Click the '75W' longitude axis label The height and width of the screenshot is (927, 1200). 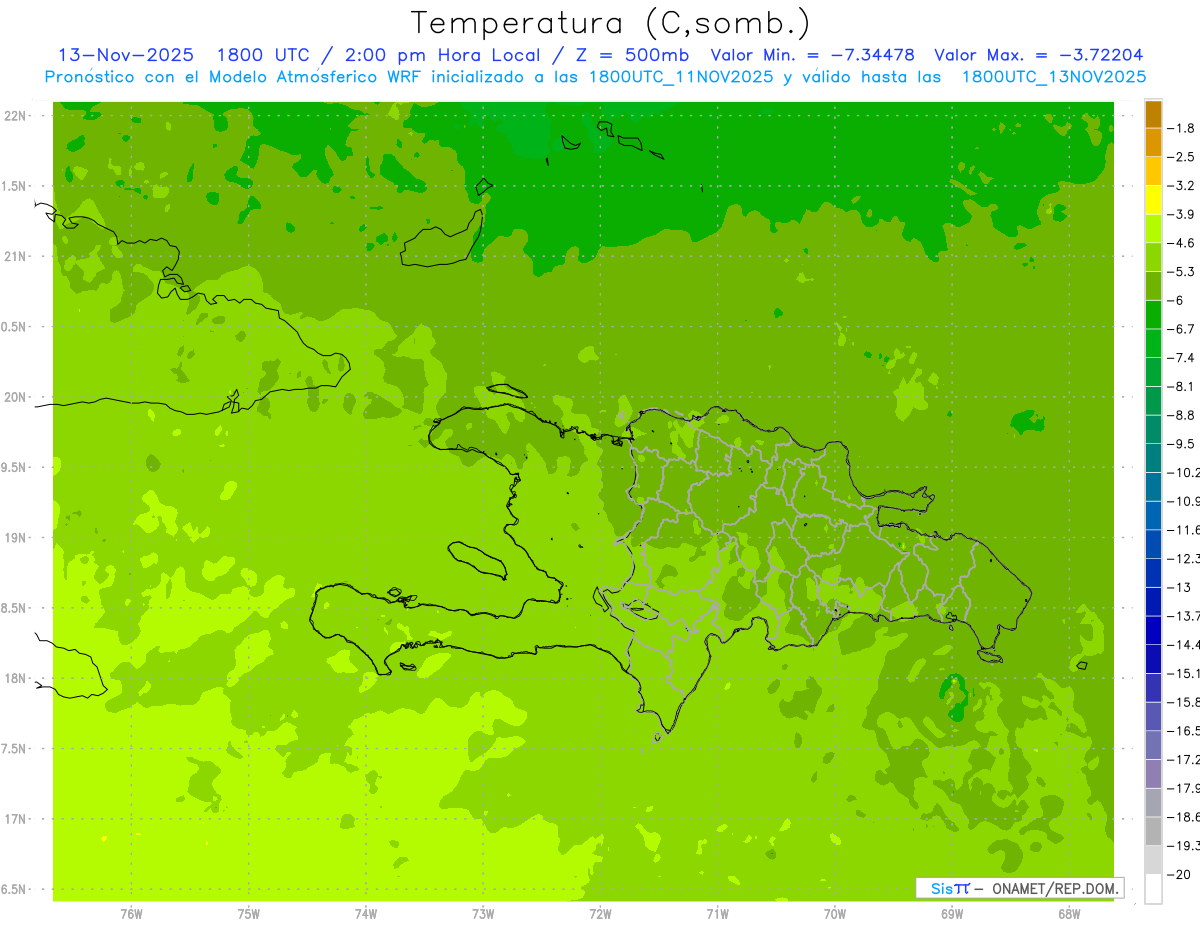pos(249,914)
